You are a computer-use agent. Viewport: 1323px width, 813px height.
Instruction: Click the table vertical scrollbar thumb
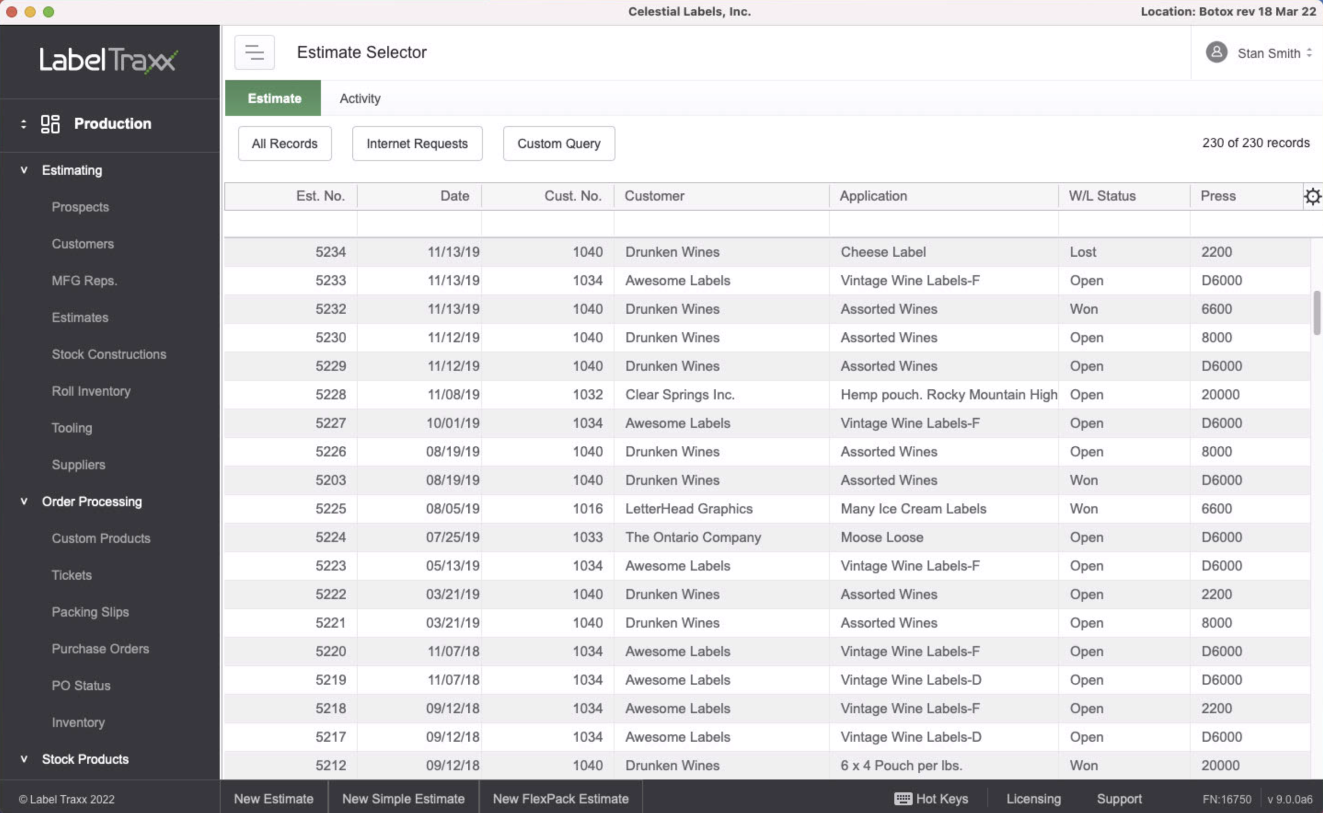pyautogui.click(x=1317, y=313)
